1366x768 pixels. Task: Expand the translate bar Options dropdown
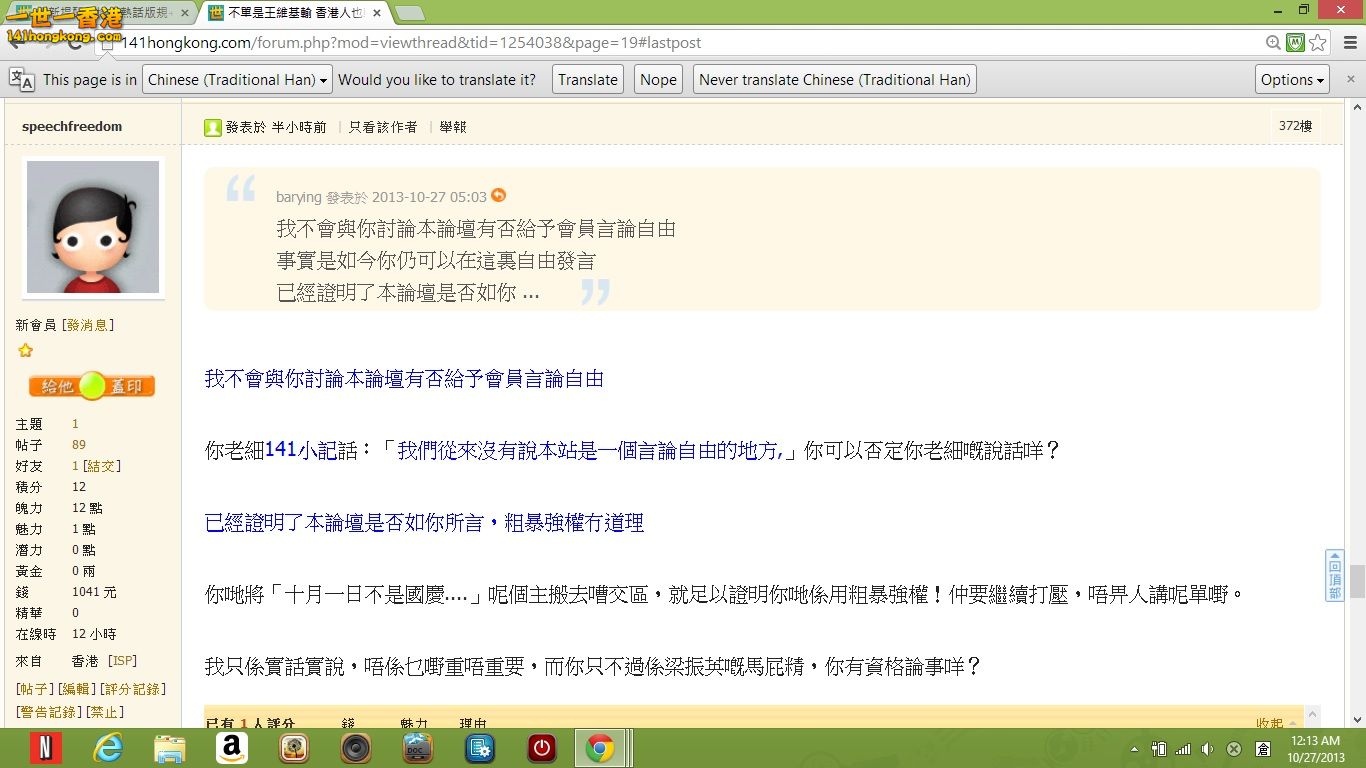pos(1292,80)
